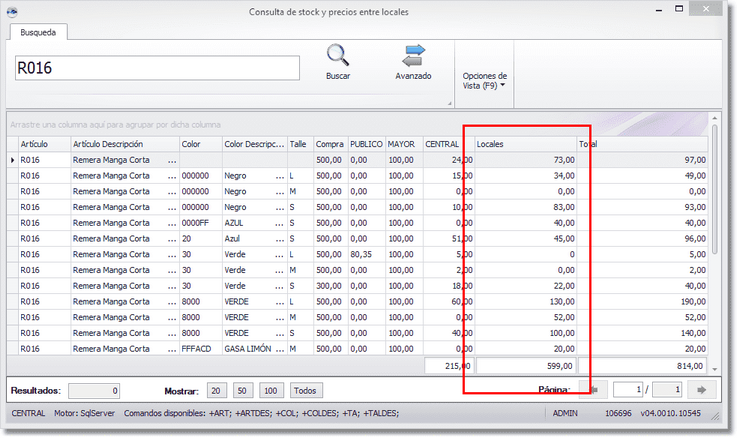Sort by Talle column header
The width and height of the screenshot is (737, 438).
(300, 144)
